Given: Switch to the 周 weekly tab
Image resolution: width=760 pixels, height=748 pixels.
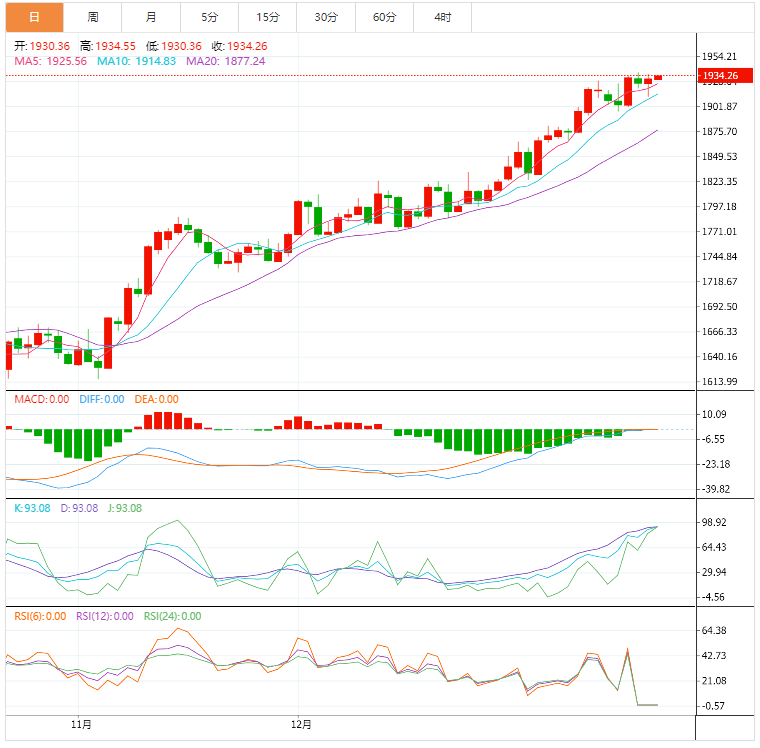Looking at the screenshot, I should pos(93,17).
